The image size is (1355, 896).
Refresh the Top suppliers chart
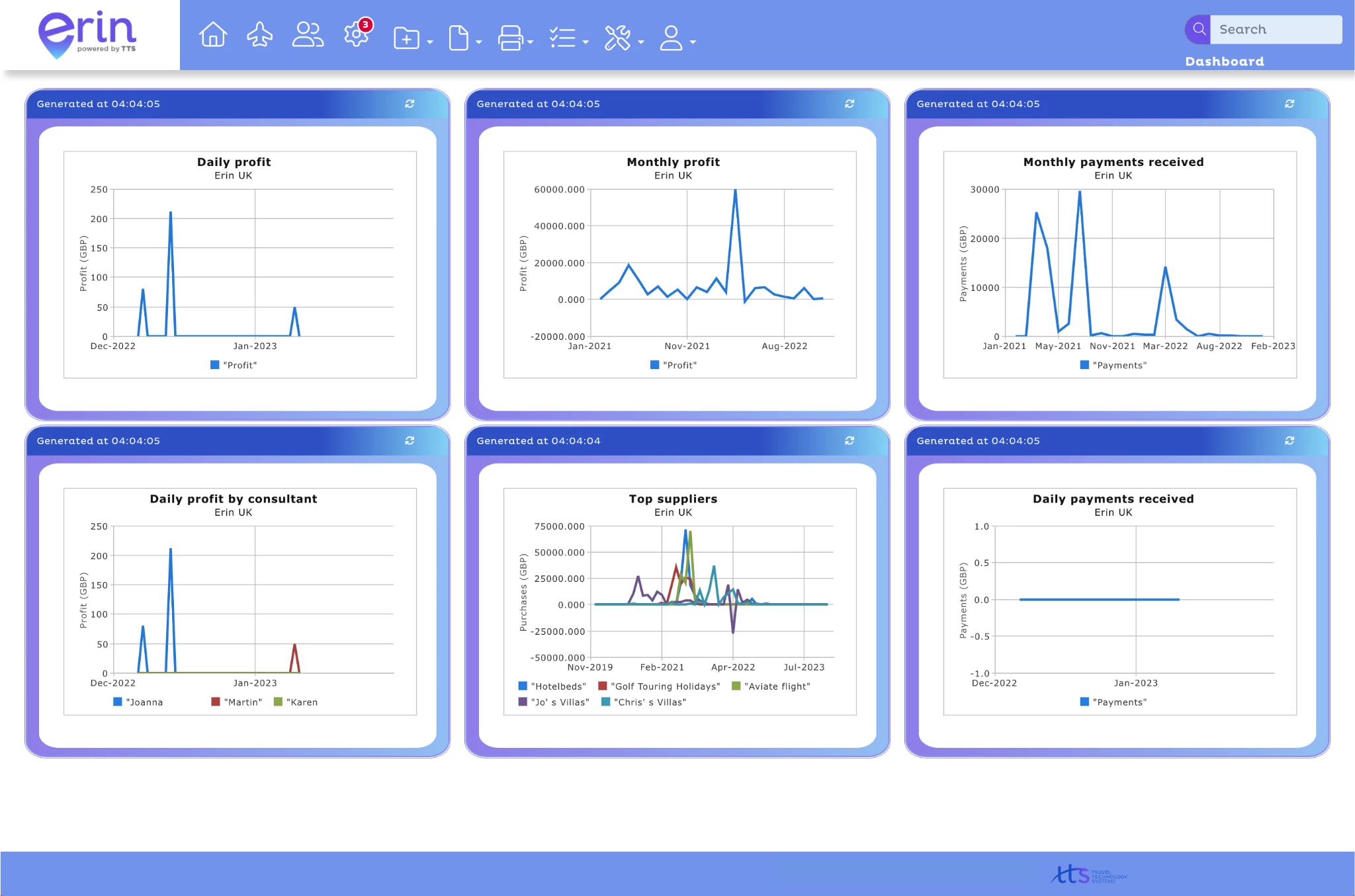pyautogui.click(x=850, y=441)
